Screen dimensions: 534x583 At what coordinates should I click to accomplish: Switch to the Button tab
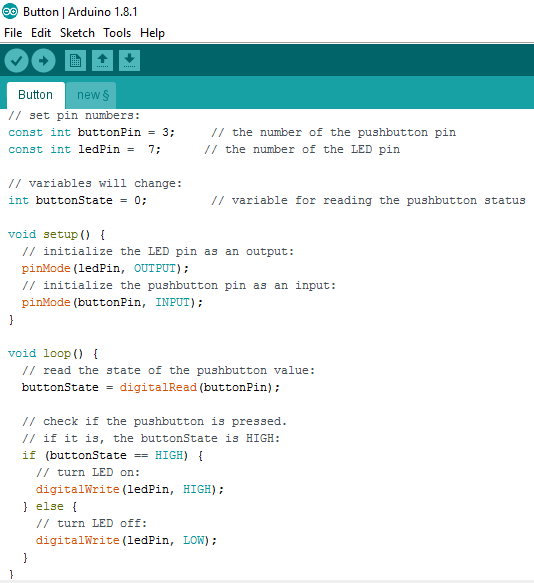pos(36,95)
